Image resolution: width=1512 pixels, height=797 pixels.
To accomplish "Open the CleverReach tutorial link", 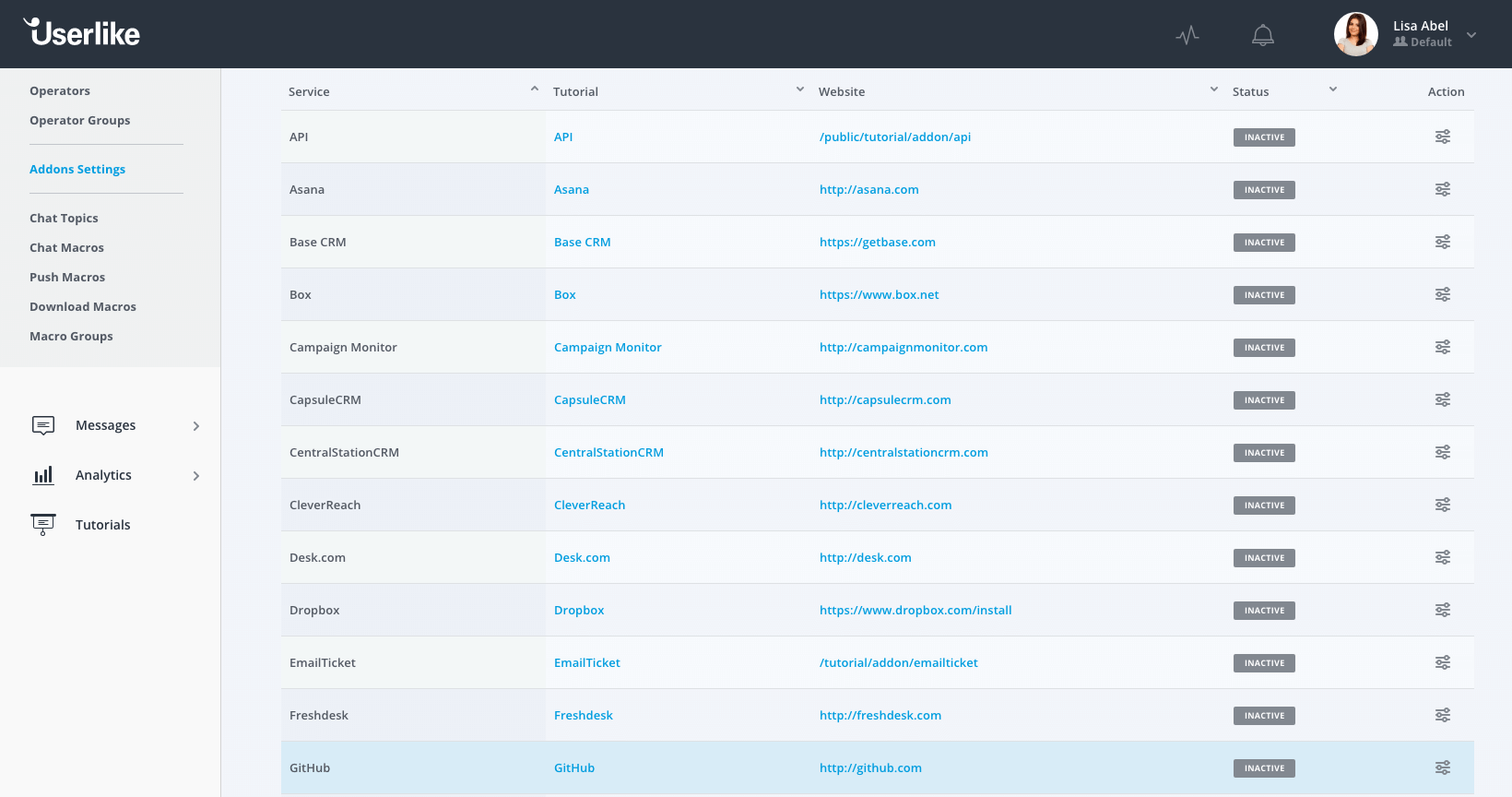I will (x=589, y=505).
